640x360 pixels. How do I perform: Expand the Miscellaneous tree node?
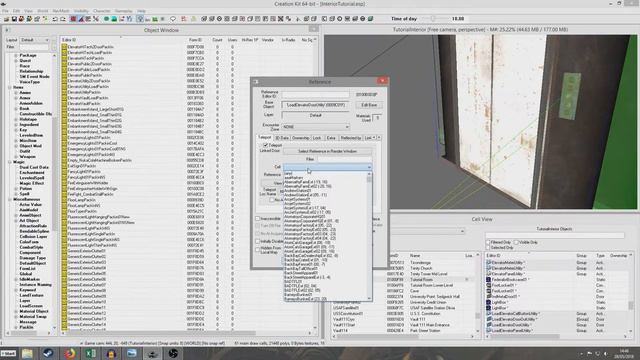[x=10, y=200]
